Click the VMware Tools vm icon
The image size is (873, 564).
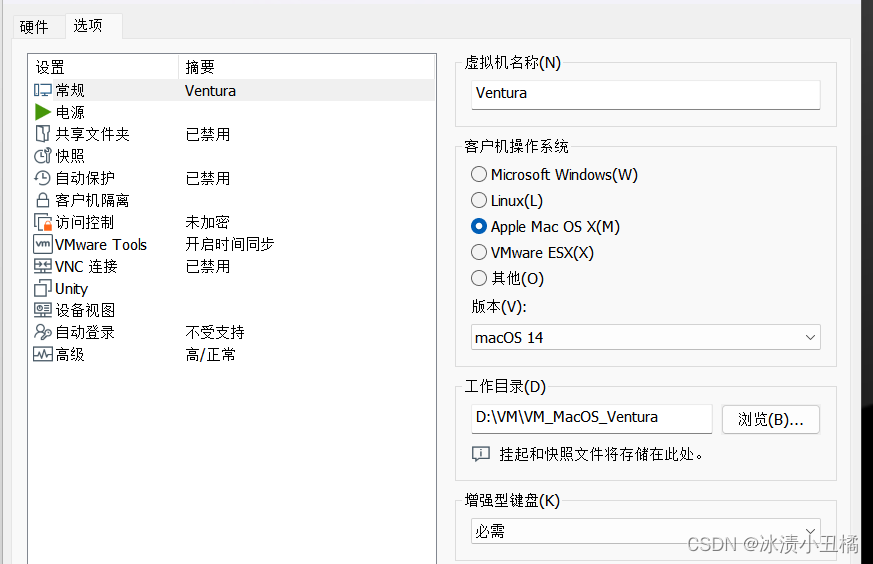[x=43, y=244]
